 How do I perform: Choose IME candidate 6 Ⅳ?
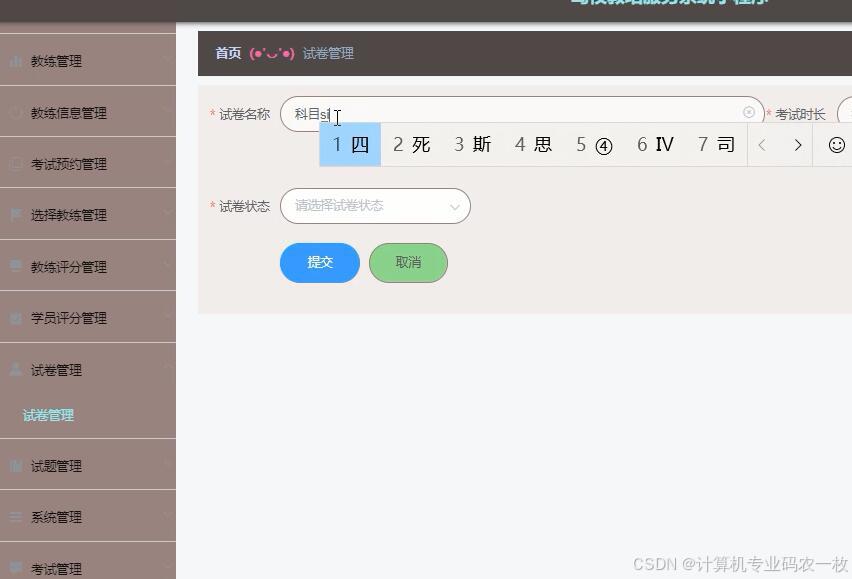(x=655, y=144)
